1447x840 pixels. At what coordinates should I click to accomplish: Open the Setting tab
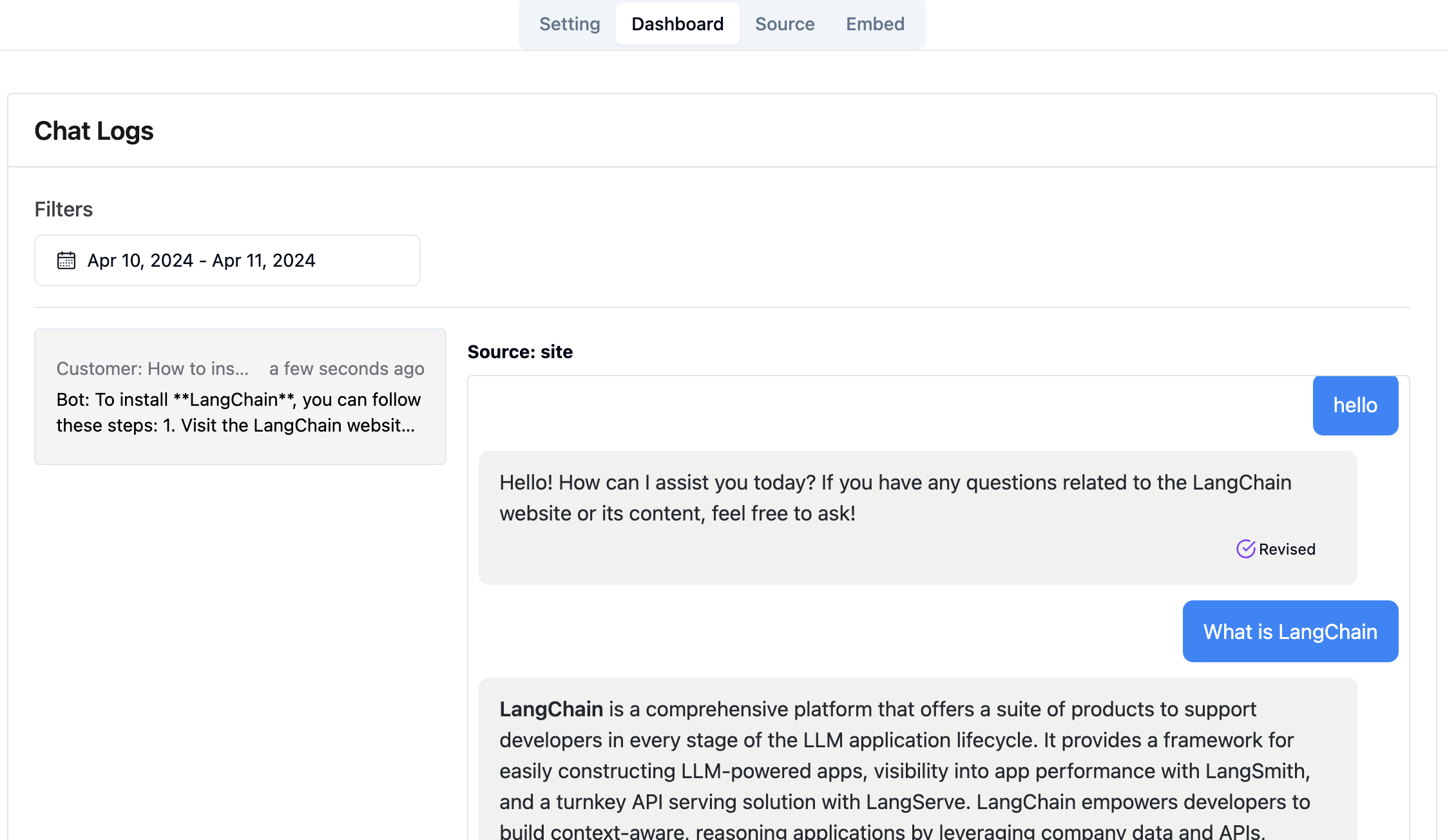click(x=570, y=24)
